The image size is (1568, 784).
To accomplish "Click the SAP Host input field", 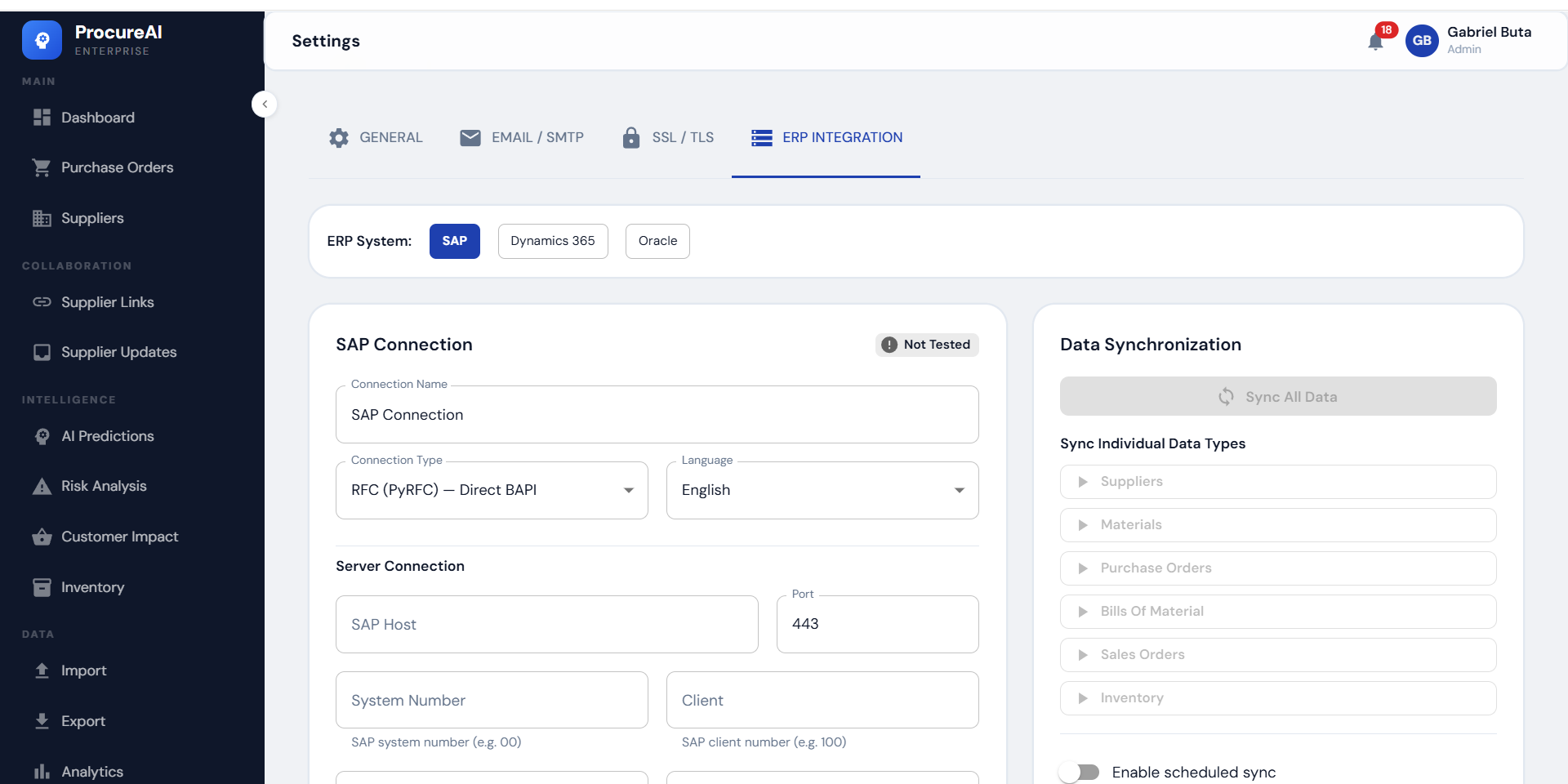I will (x=546, y=624).
